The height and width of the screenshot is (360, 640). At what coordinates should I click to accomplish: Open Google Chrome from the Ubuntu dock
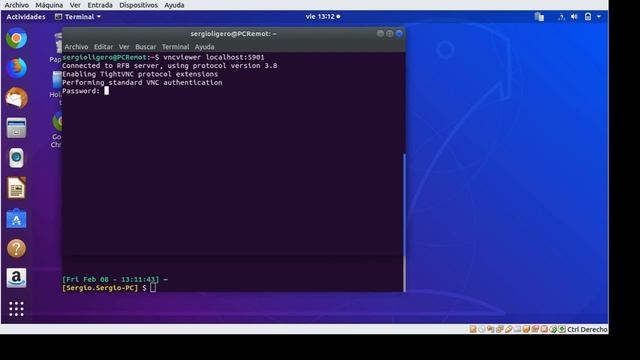[16, 39]
